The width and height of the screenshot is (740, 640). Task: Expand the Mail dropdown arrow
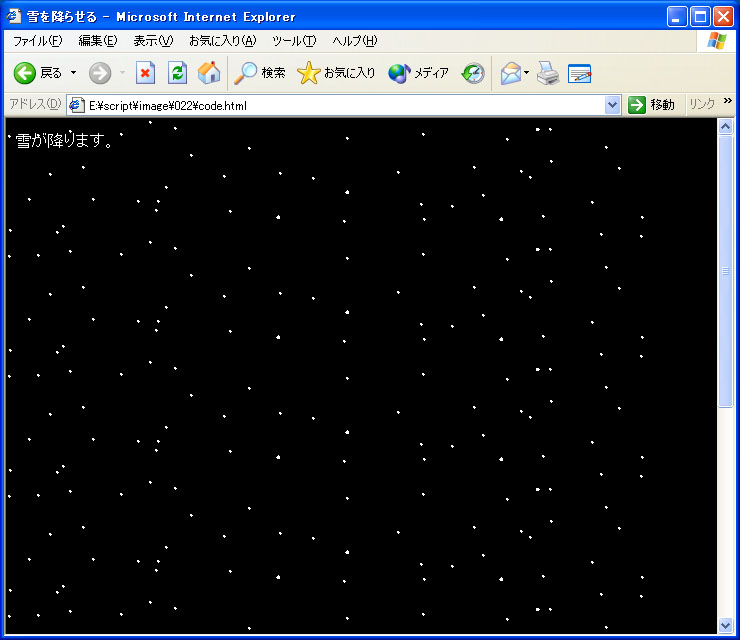pyautogui.click(x=527, y=73)
